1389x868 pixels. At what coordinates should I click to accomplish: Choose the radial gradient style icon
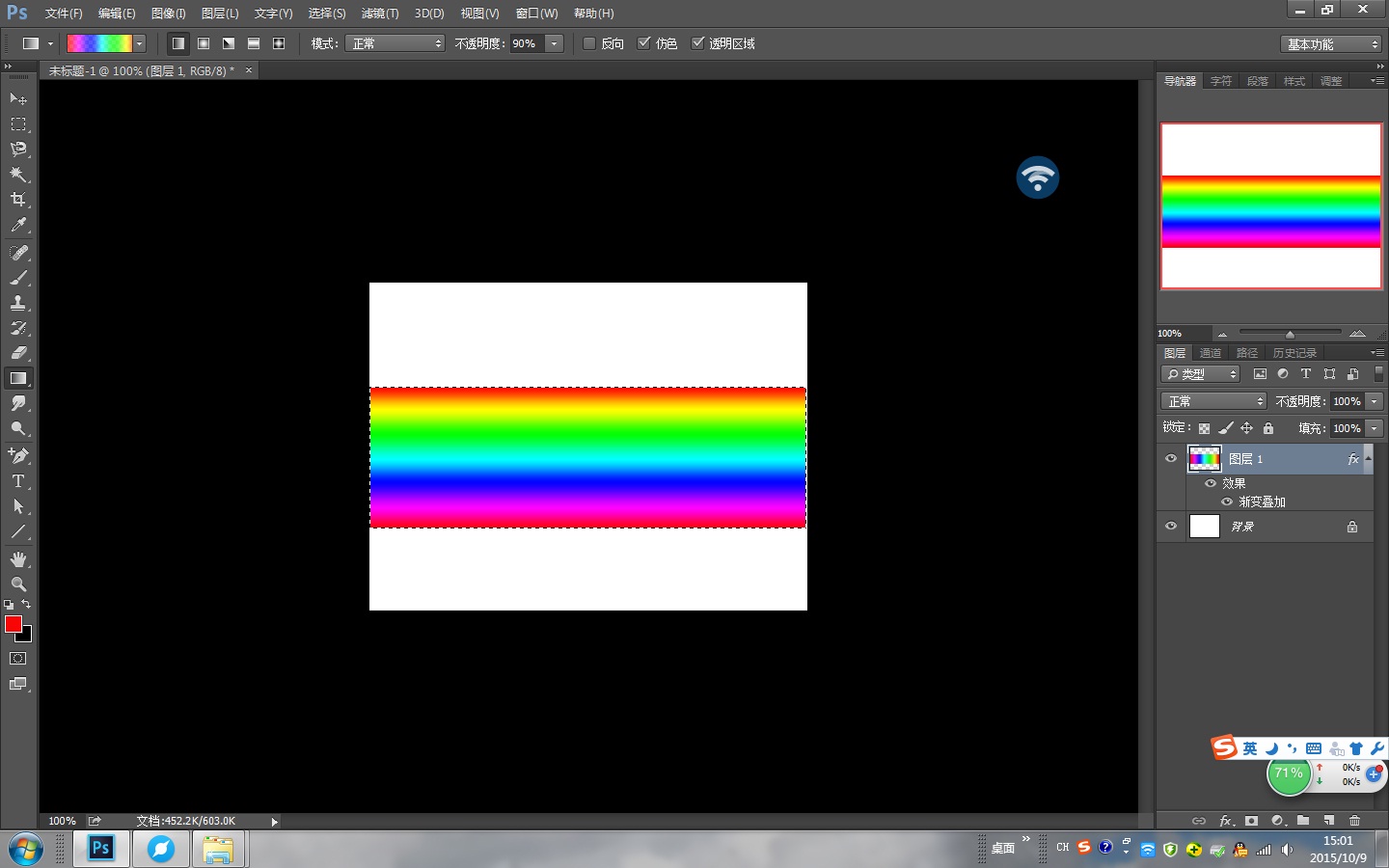204,43
